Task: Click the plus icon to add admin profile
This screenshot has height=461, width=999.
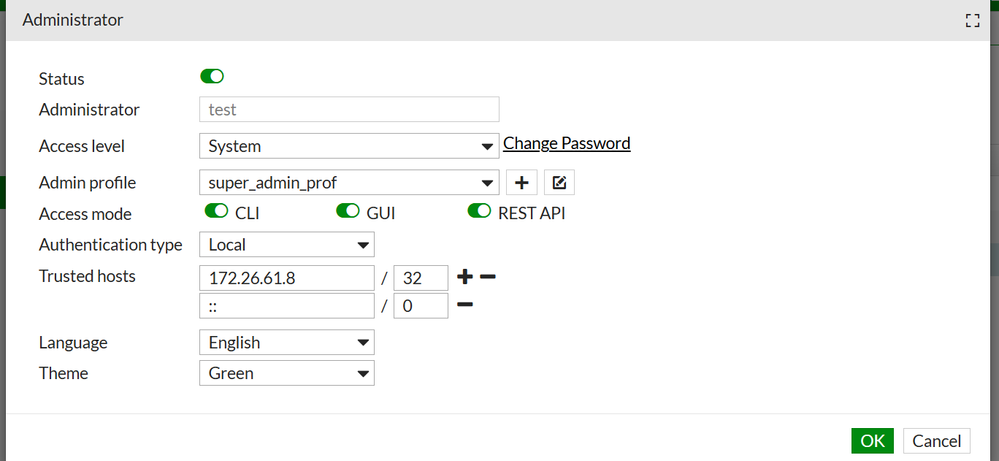Action: tap(521, 183)
